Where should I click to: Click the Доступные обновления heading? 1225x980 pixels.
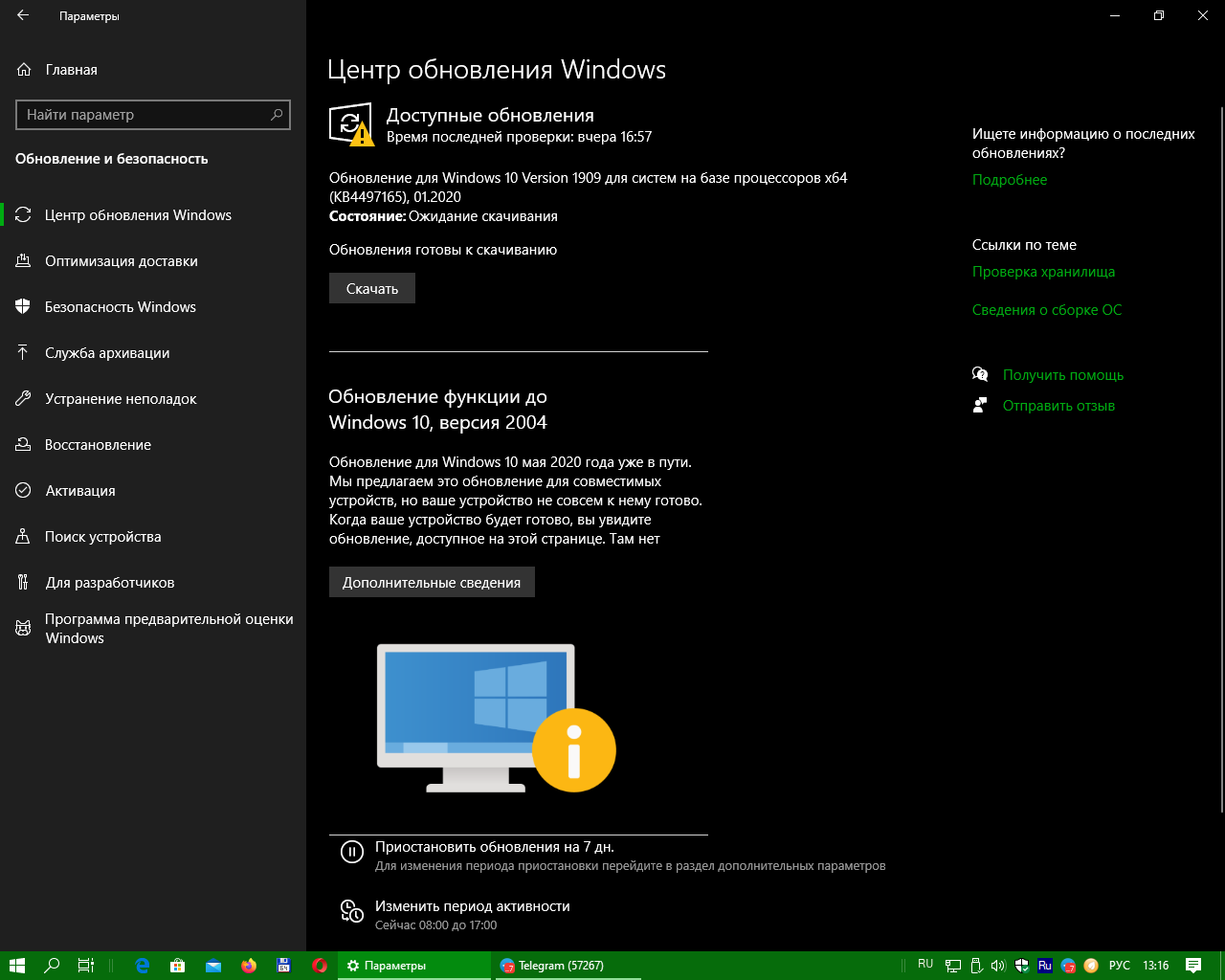point(490,116)
